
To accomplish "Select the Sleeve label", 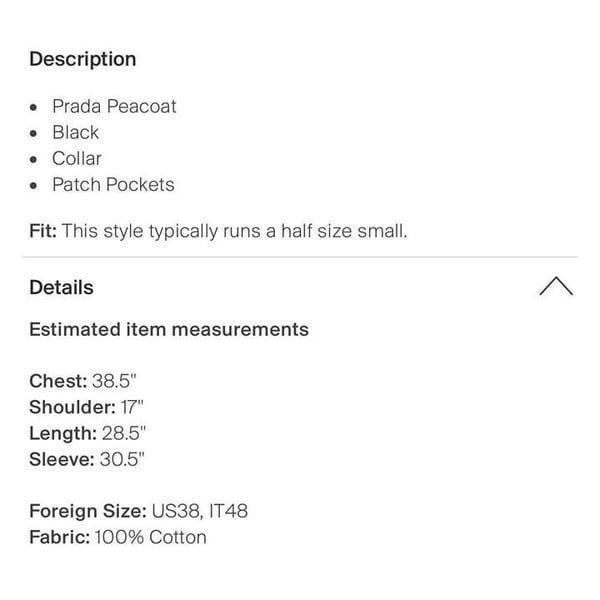I will (62, 459).
